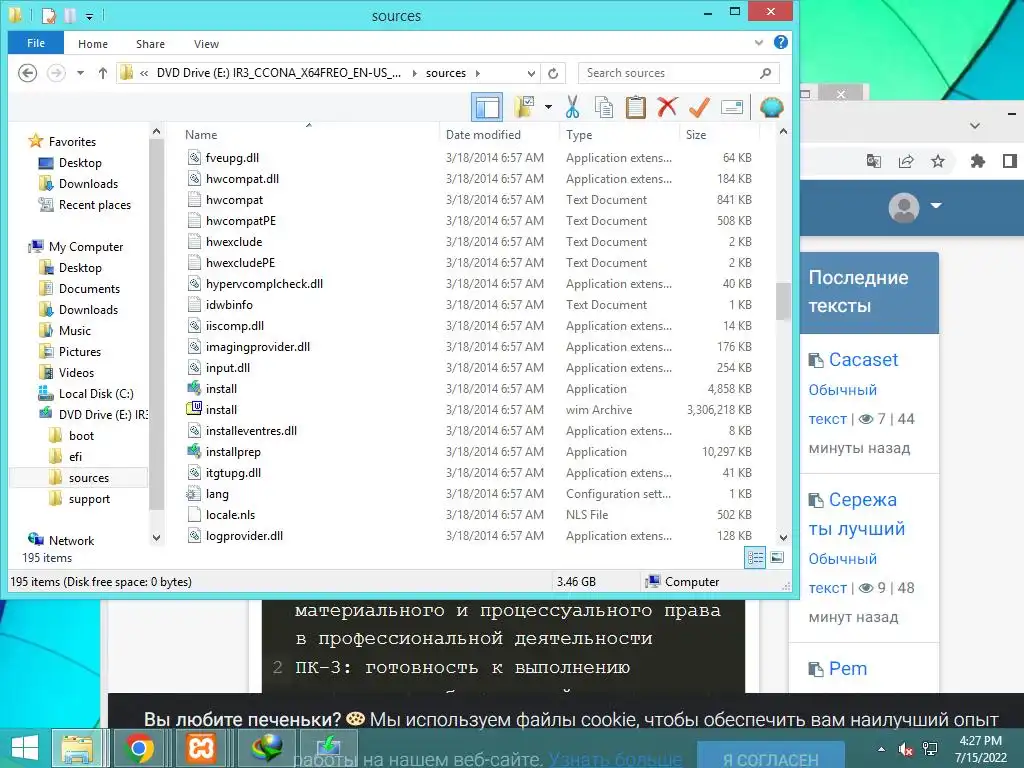The image size is (1024, 768).
Task: Open Chrome extensions puzzle icon
Action: (x=978, y=161)
